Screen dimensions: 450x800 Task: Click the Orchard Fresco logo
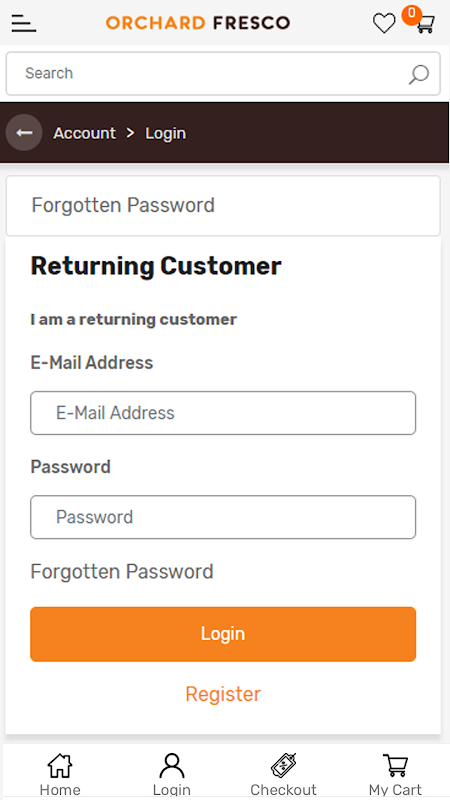(x=198, y=23)
